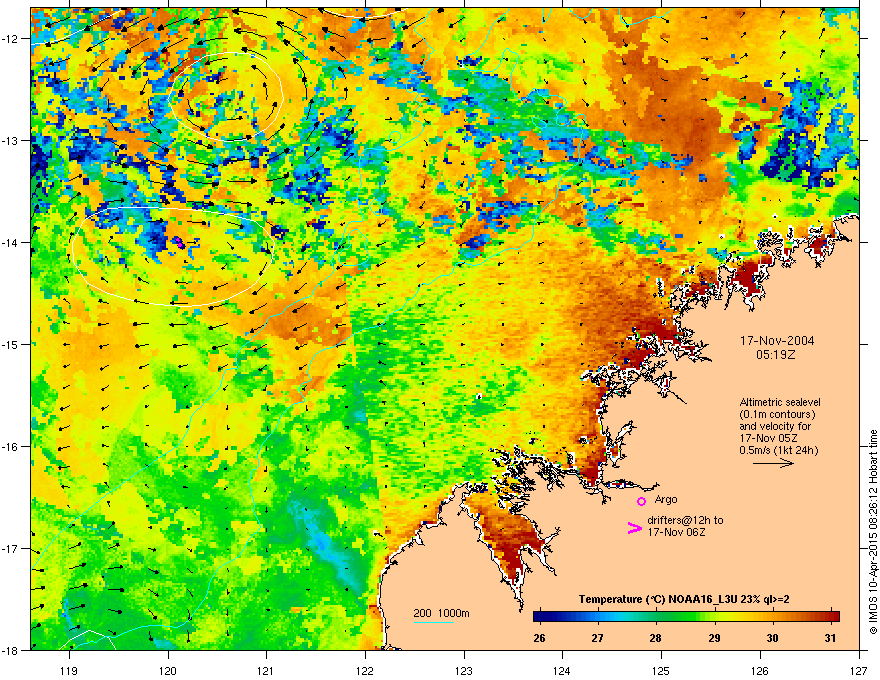Image resolution: width=880 pixels, height=680 pixels.
Task: Click the magenta Argo circle legend marker
Action: coord(641,501)
